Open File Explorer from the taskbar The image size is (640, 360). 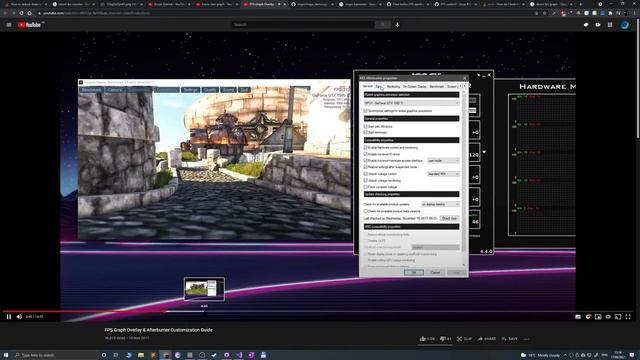141,355
